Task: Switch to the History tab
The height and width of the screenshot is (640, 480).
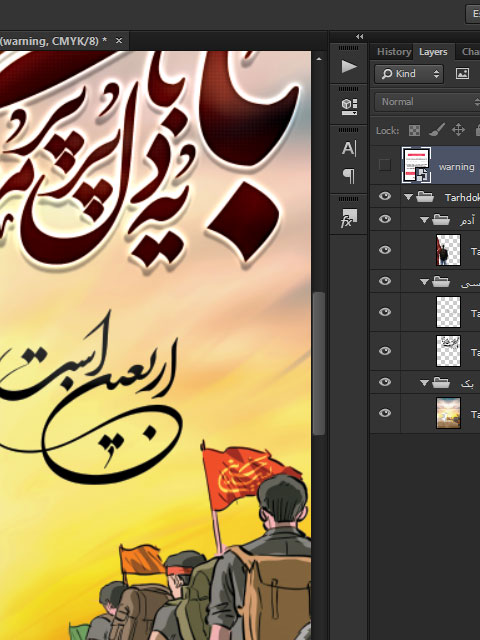Action: point(393,52)
